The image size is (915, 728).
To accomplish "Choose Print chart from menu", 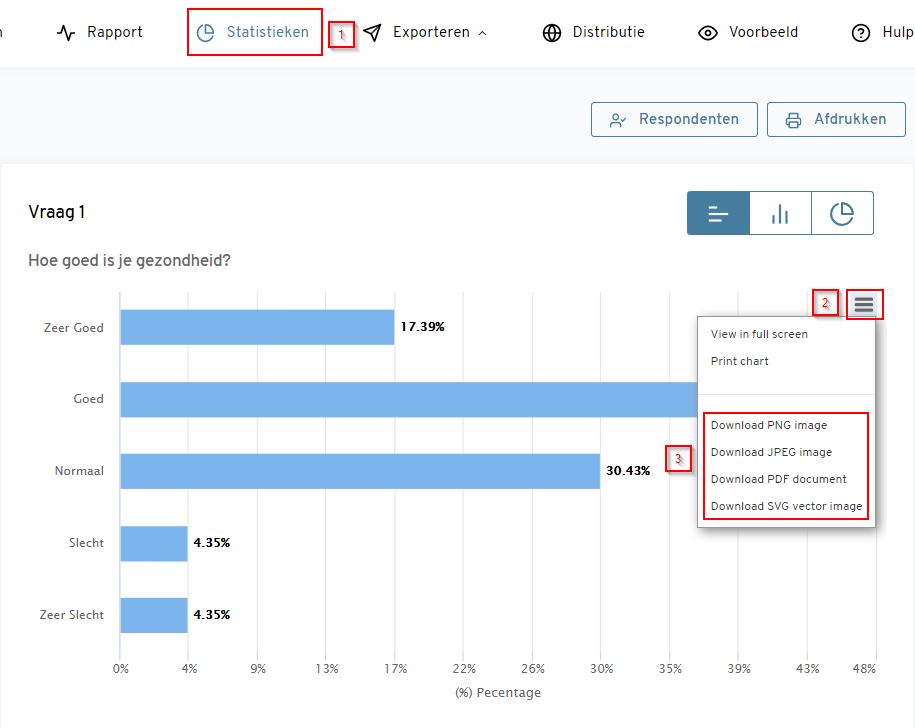I will 740,361.
